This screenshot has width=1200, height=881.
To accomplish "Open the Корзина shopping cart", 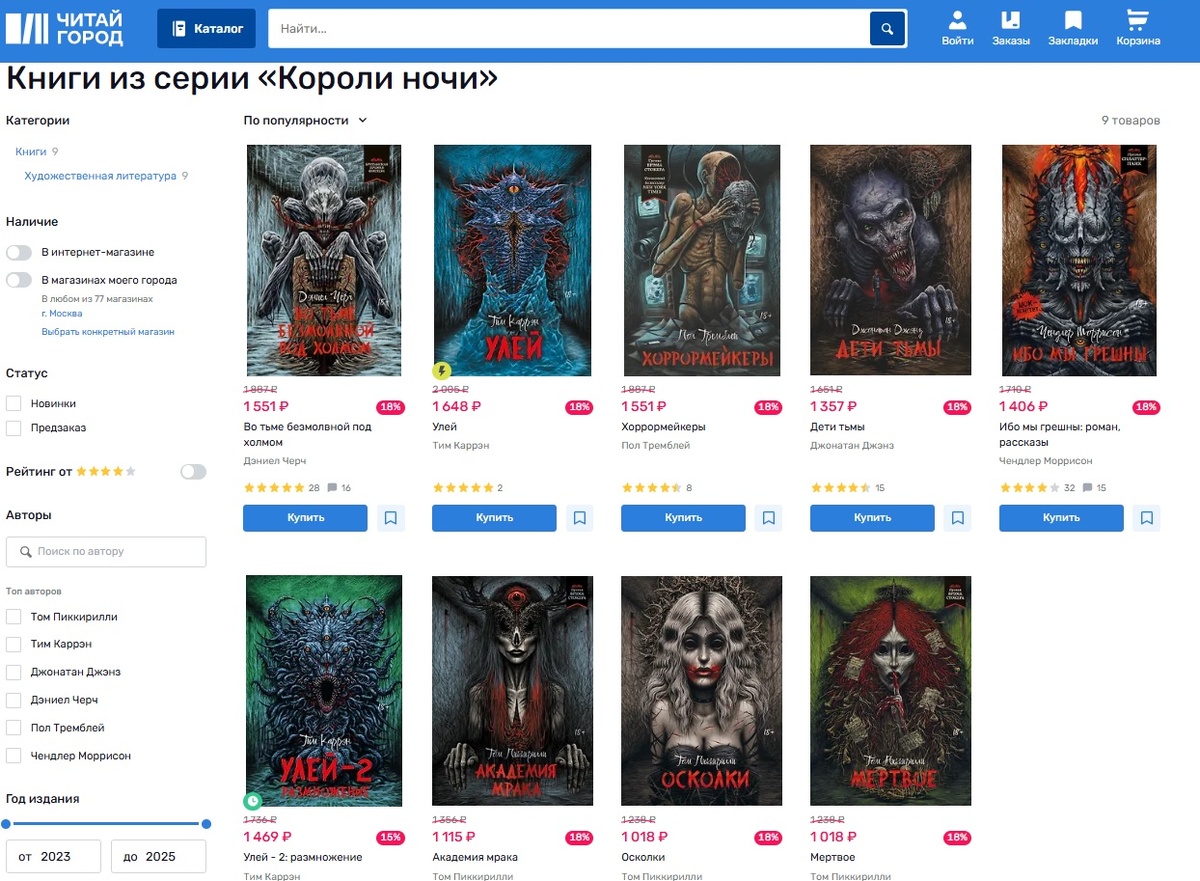I will 1138,28.
